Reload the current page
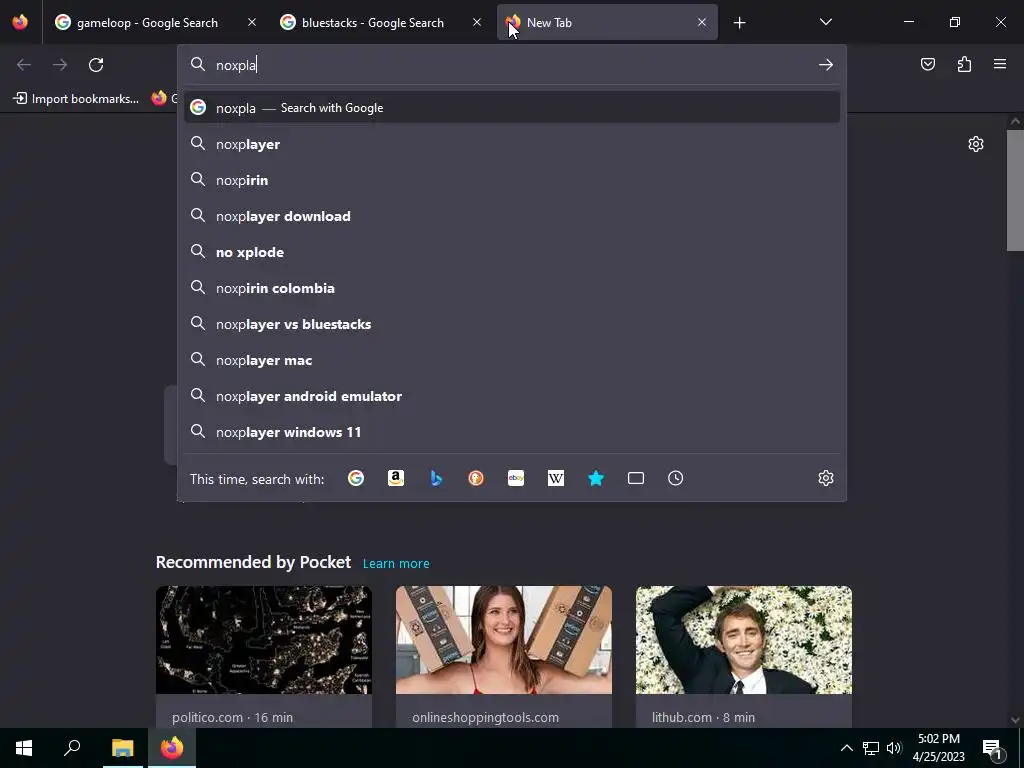This screenshot has width=1024, height=768. pos(96,65)
